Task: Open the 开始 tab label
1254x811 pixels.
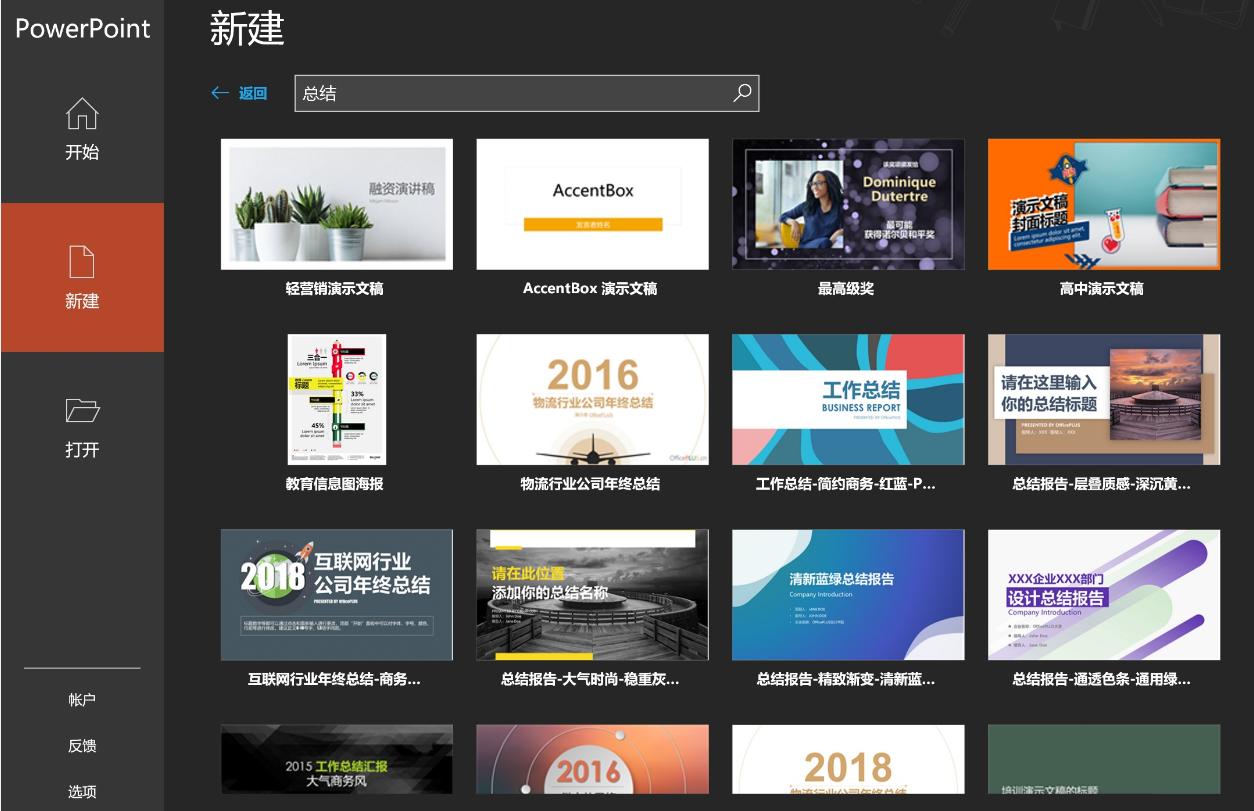Action: (82, 153)
